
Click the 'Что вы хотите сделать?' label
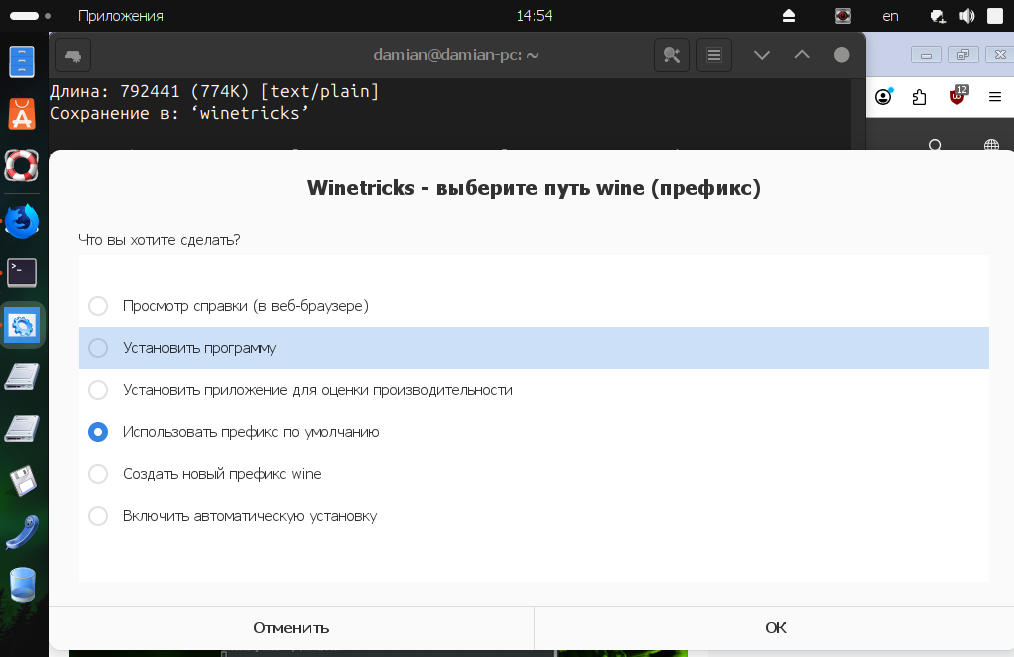[159, 240]
